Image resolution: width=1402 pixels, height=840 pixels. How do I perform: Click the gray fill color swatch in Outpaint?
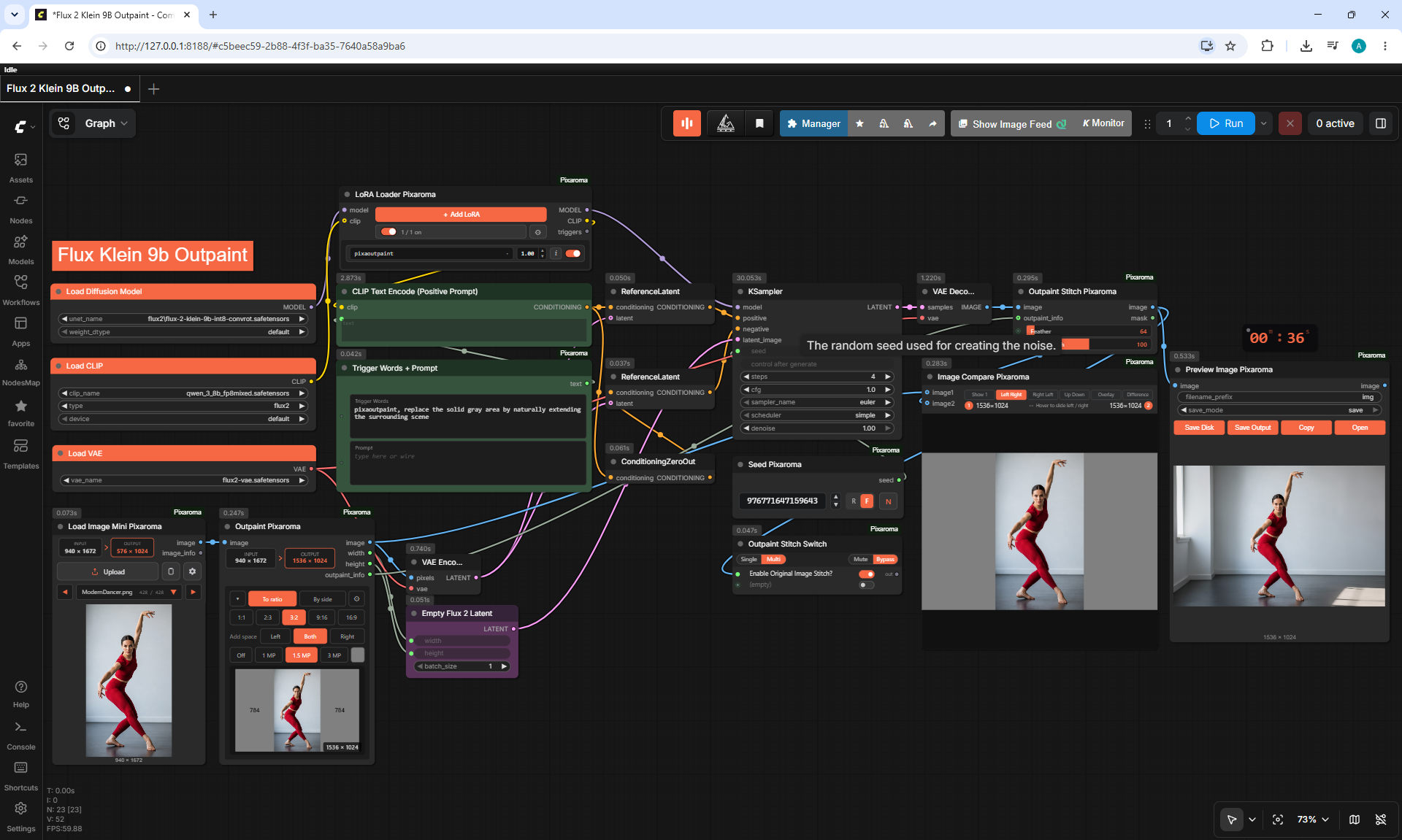click(358, 655)
